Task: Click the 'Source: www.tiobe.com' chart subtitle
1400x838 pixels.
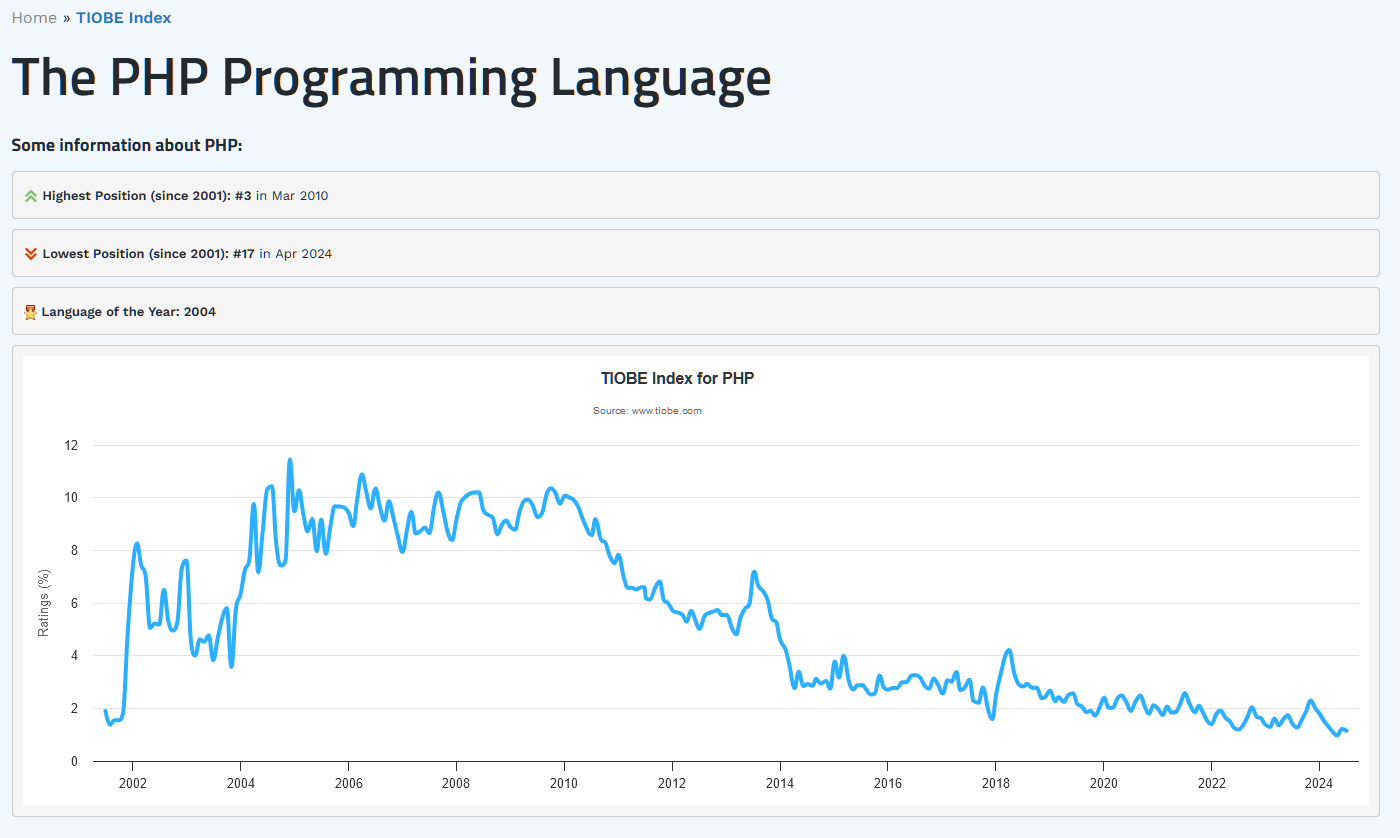Action: 647,411
